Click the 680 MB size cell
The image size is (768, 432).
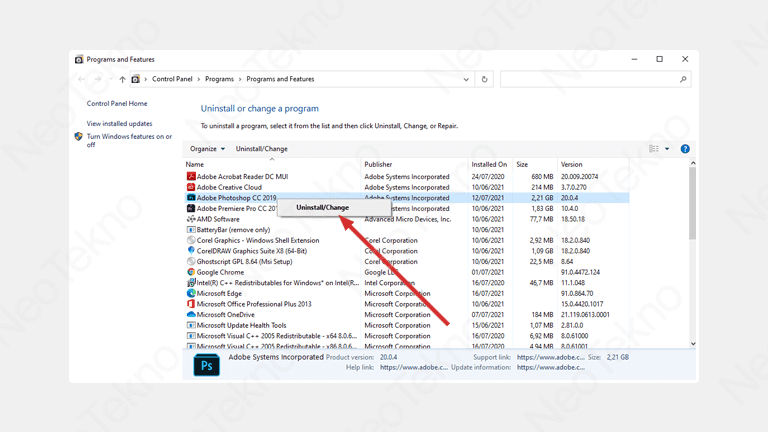[x=542, y=176]
